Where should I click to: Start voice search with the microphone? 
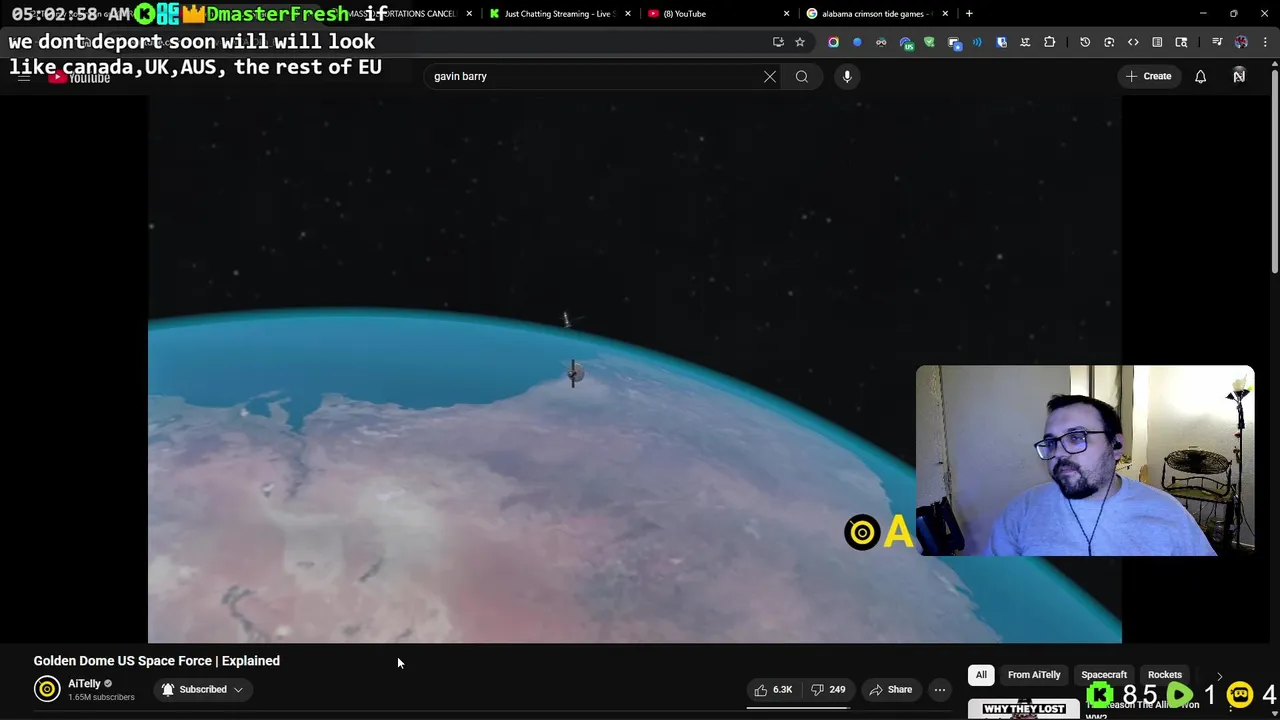coord(847,76)
